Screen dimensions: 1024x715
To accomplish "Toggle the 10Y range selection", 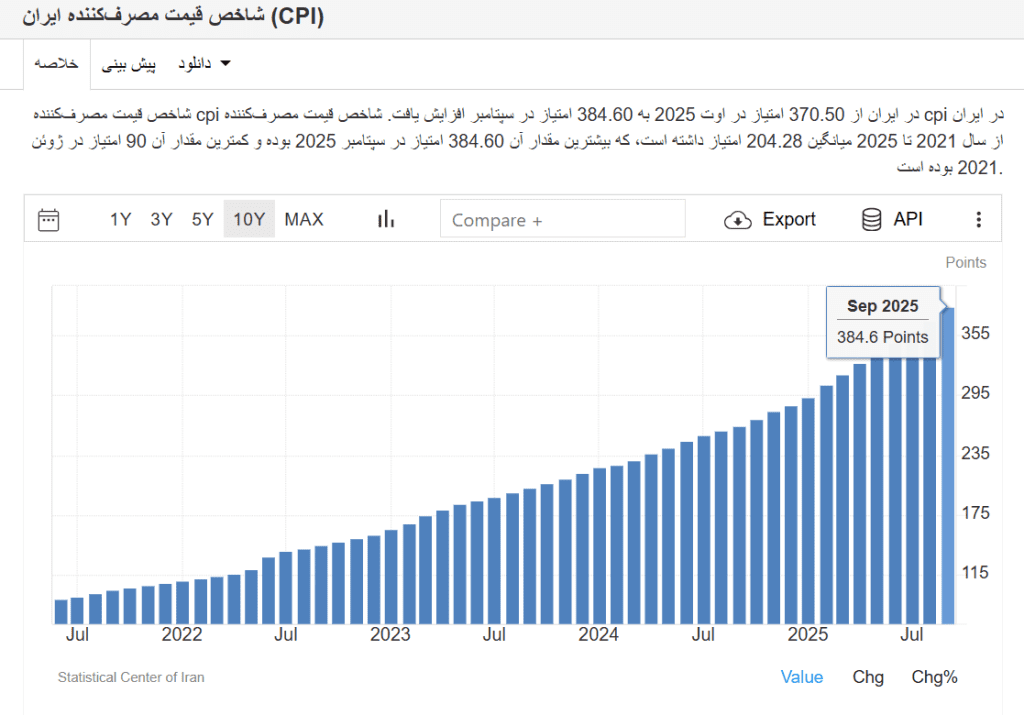I will click(x=248, y=219).
